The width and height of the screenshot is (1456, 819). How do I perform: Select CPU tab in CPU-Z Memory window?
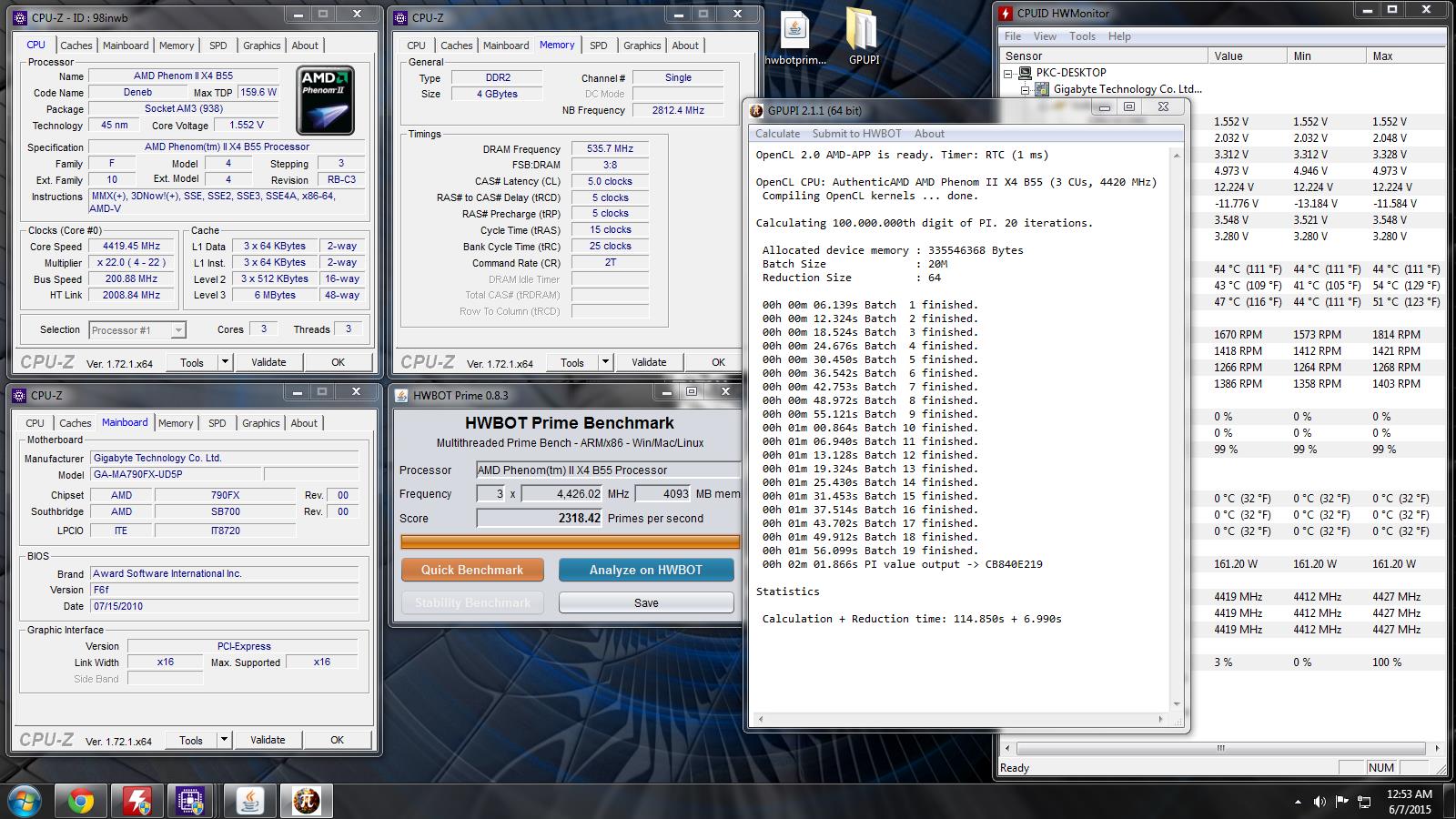[417, 45]
